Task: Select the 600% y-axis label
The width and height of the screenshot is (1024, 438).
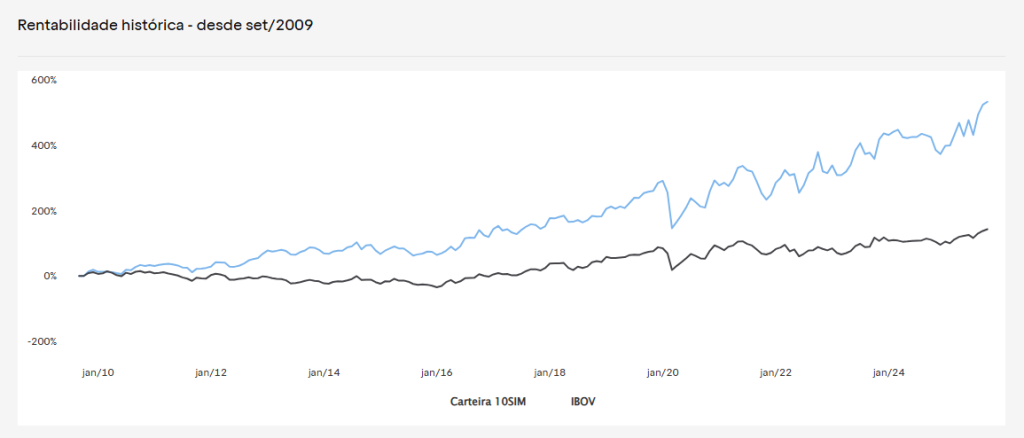Action: (44, 80)
